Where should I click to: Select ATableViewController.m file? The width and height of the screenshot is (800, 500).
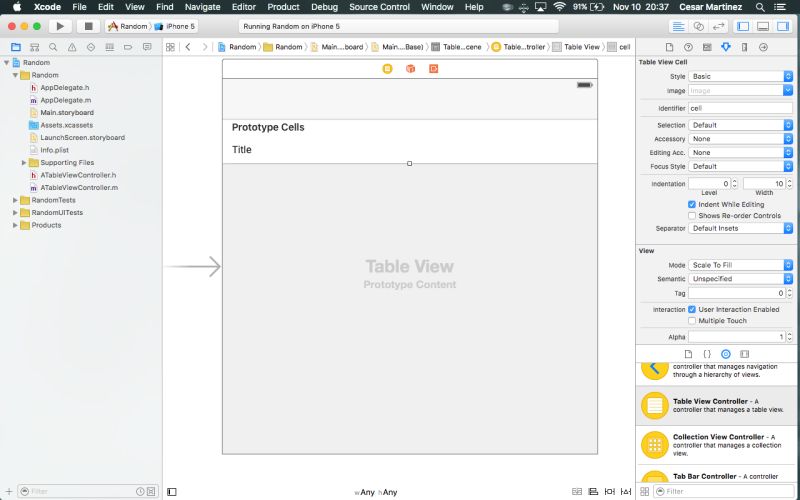coord(79,187)
